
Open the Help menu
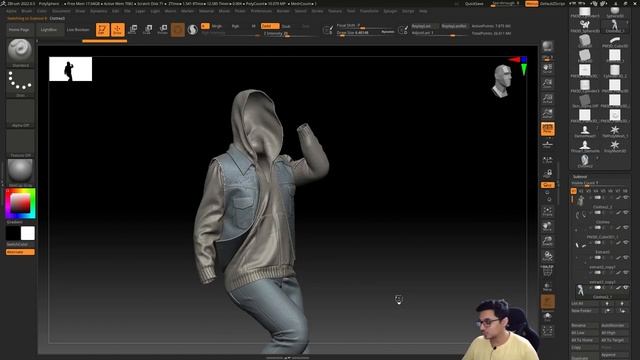point(423,11)
